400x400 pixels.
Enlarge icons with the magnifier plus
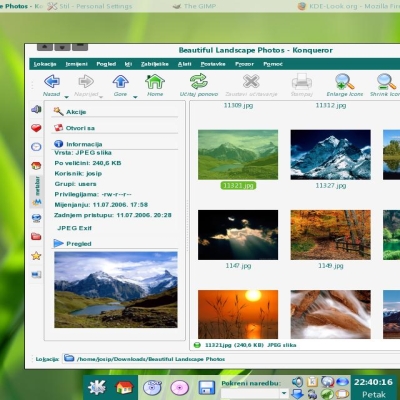pos(345,82)
